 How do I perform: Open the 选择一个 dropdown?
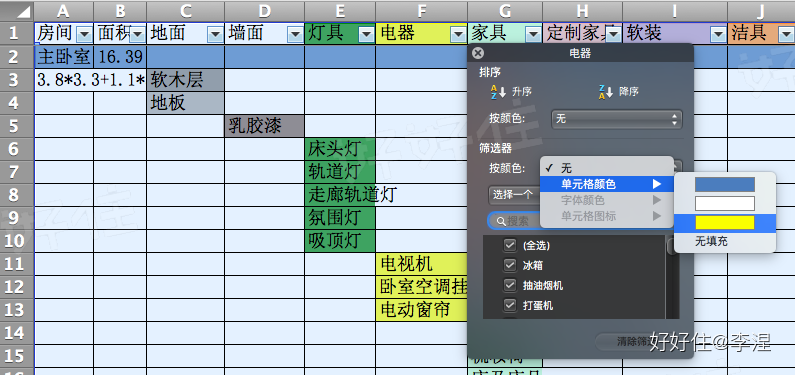point(514,195)
